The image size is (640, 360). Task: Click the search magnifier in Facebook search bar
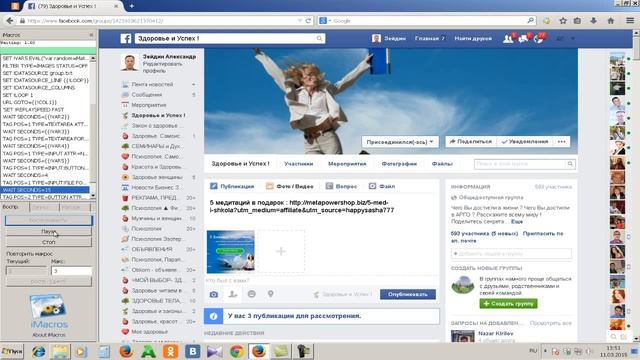tap(320, 38)
